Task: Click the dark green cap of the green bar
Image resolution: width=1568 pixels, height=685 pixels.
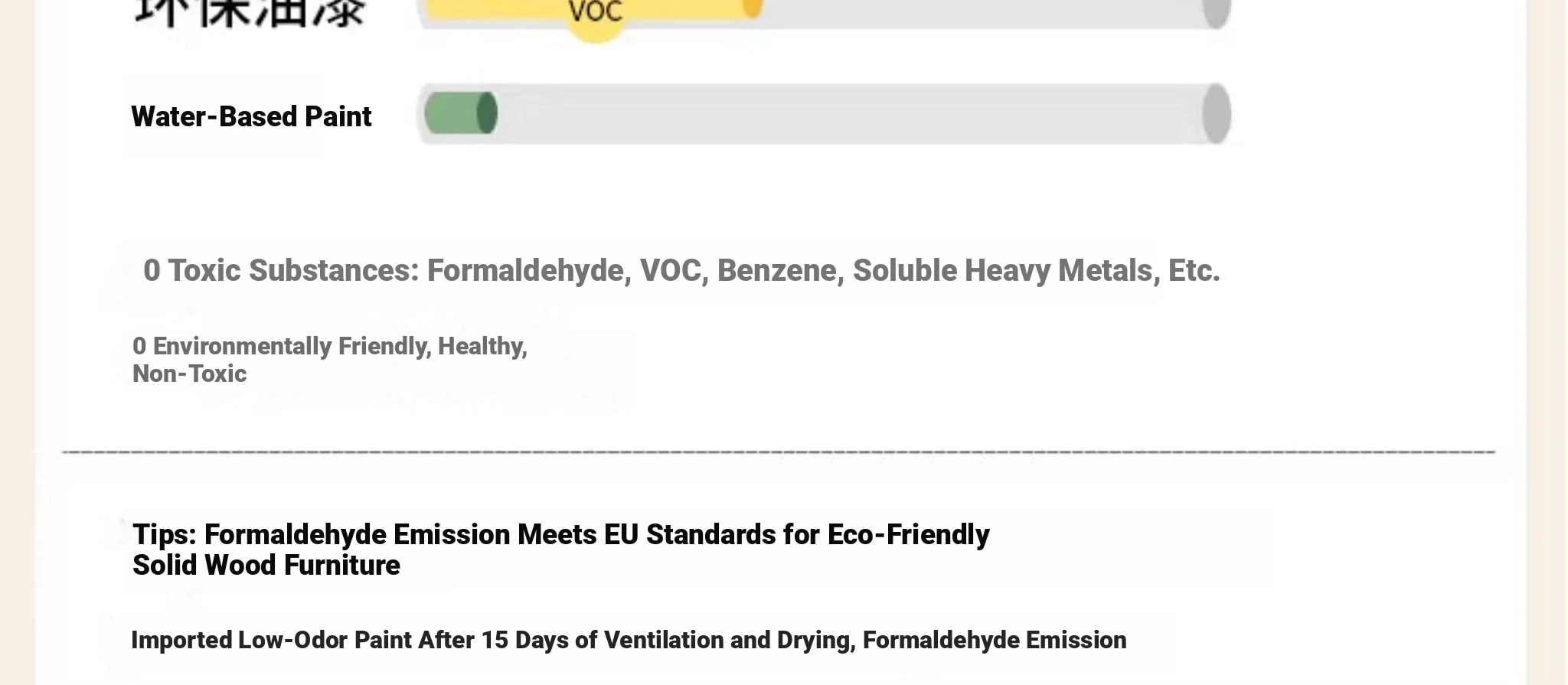Action: [487, 113]
